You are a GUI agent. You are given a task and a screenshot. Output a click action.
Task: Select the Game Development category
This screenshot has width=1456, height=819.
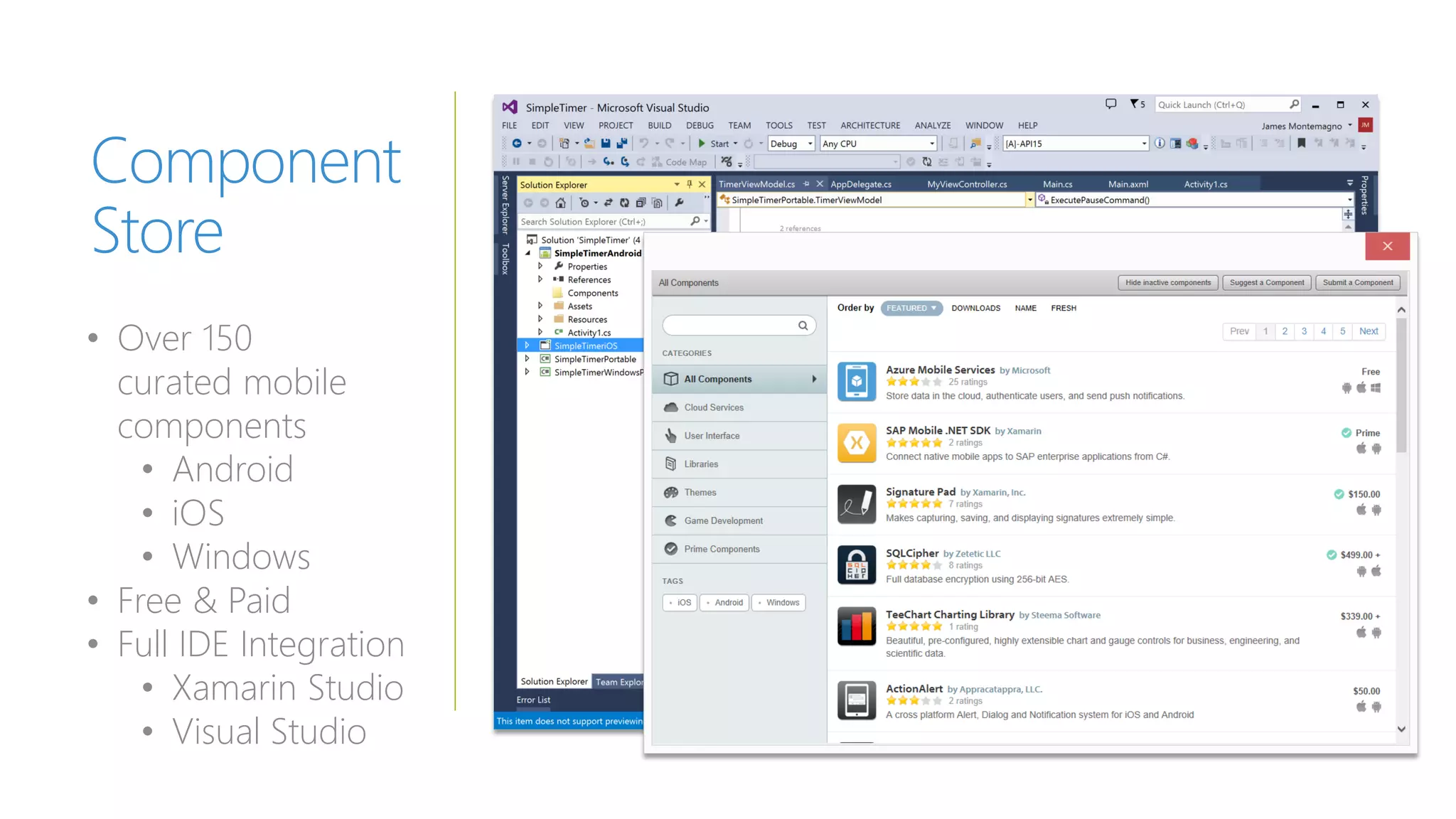coord(739,521)
